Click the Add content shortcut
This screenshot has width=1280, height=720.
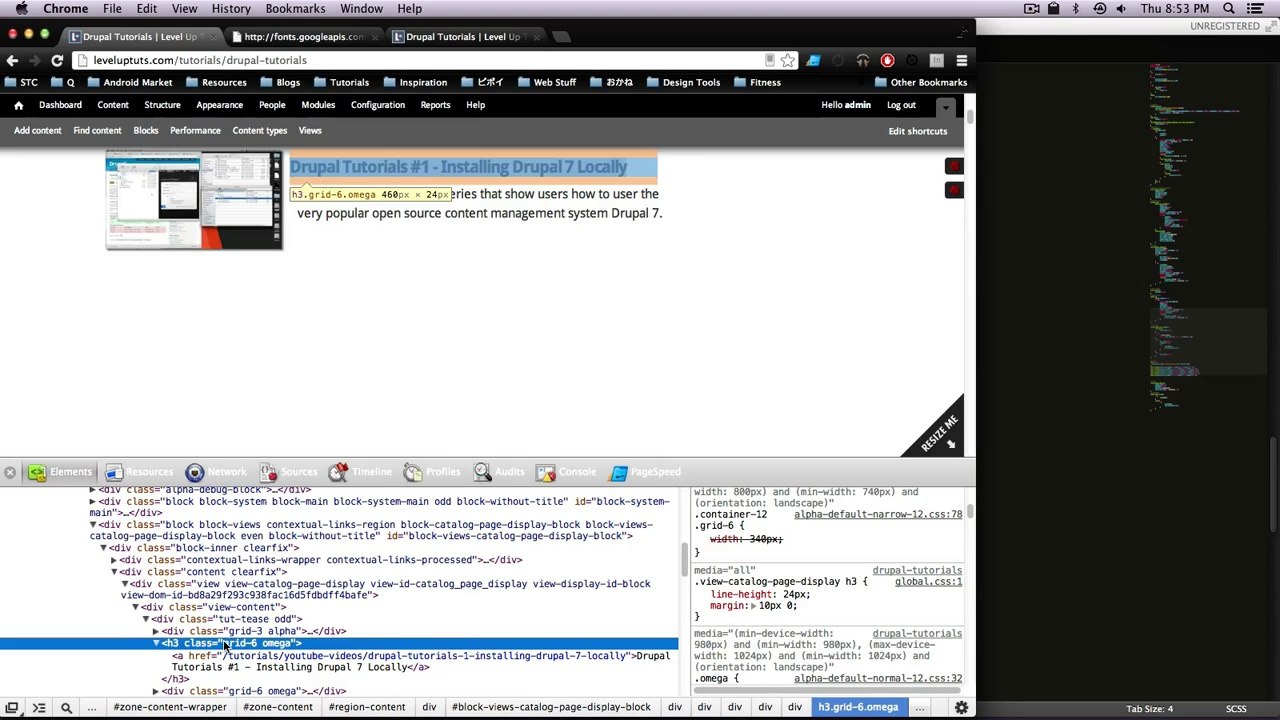37,130
